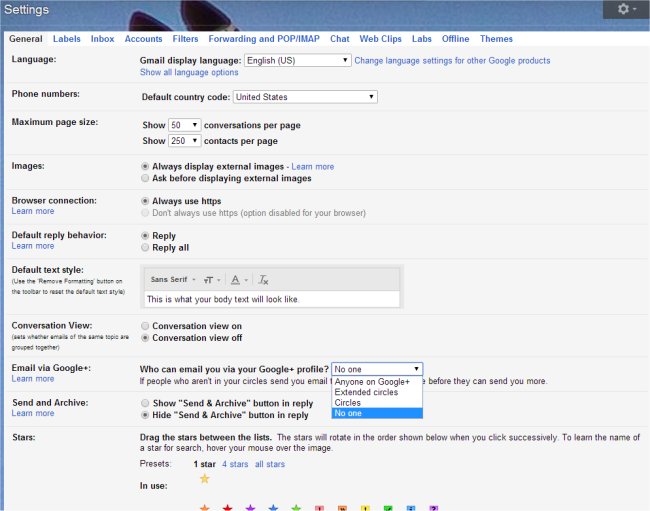Open the font size picker in text style
Image resolution: width=650 pixels, height=511 pixels.
coord(211,280)
